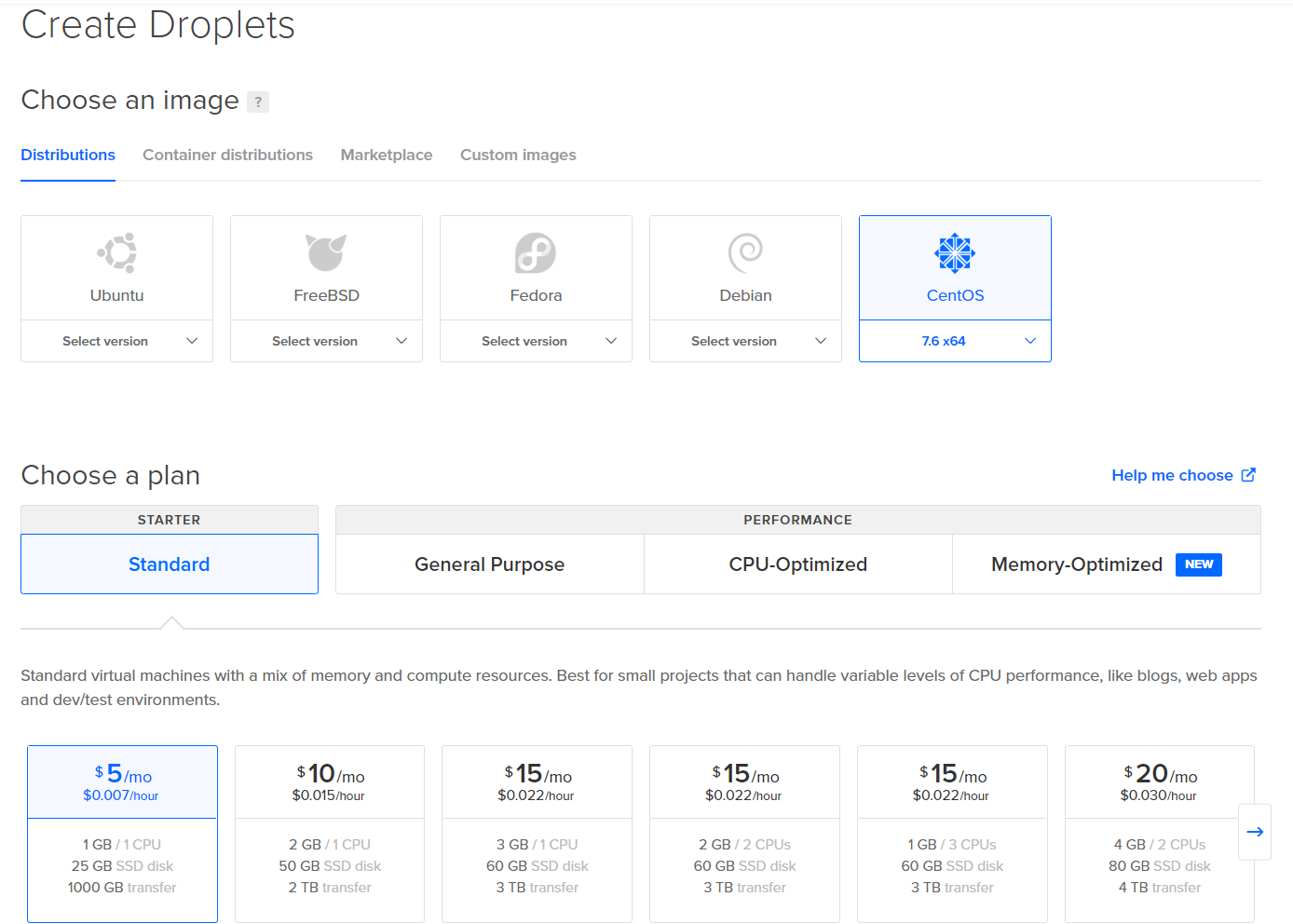Go to the Custom images tab
The image size is (1293, 924).
tap(518, 155)
